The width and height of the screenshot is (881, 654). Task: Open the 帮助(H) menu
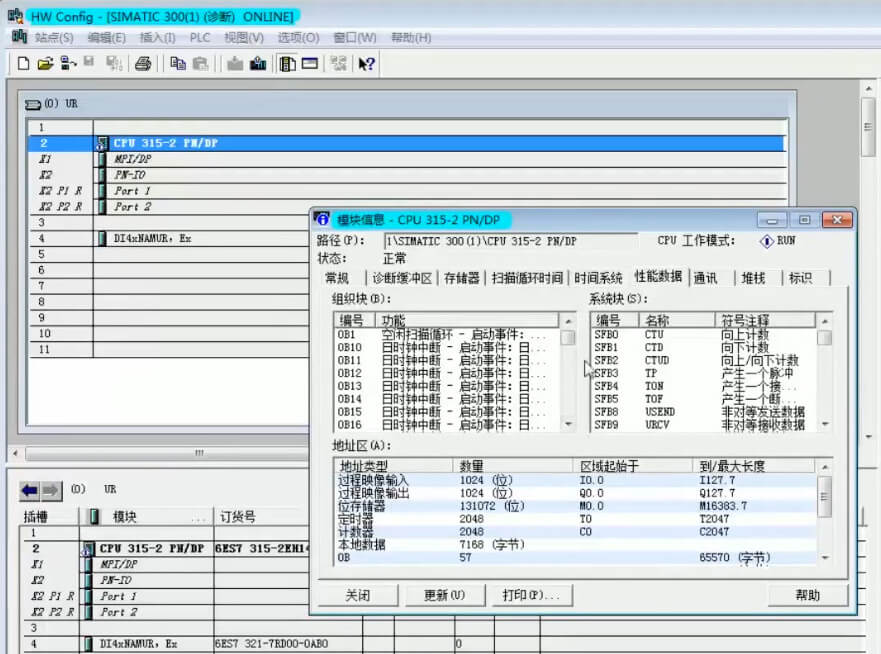(x=411, y=38)
